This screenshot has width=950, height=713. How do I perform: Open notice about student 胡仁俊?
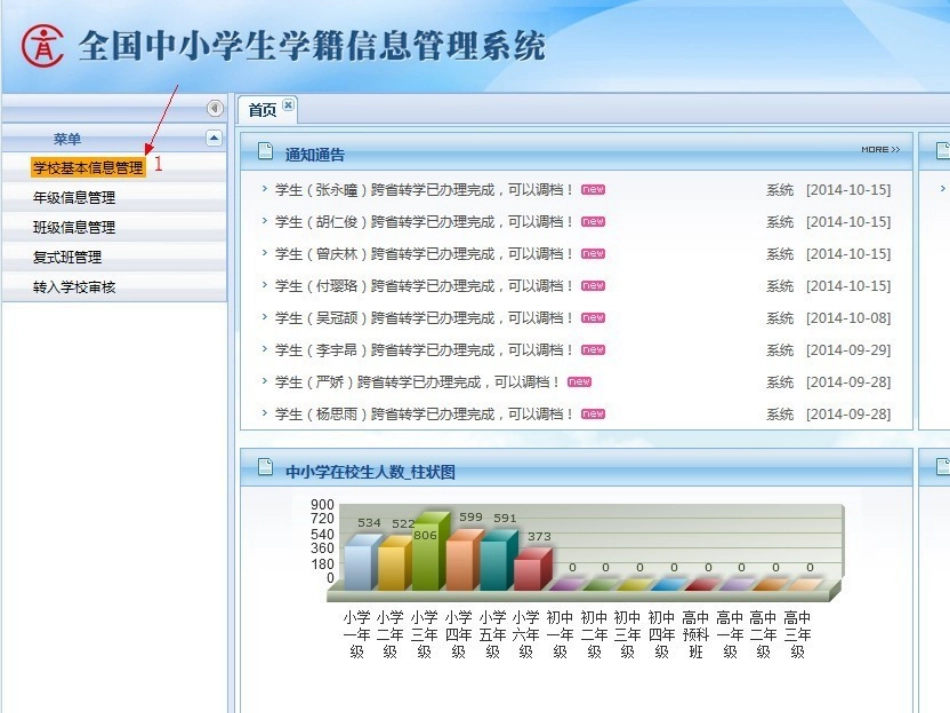point(424,222)
